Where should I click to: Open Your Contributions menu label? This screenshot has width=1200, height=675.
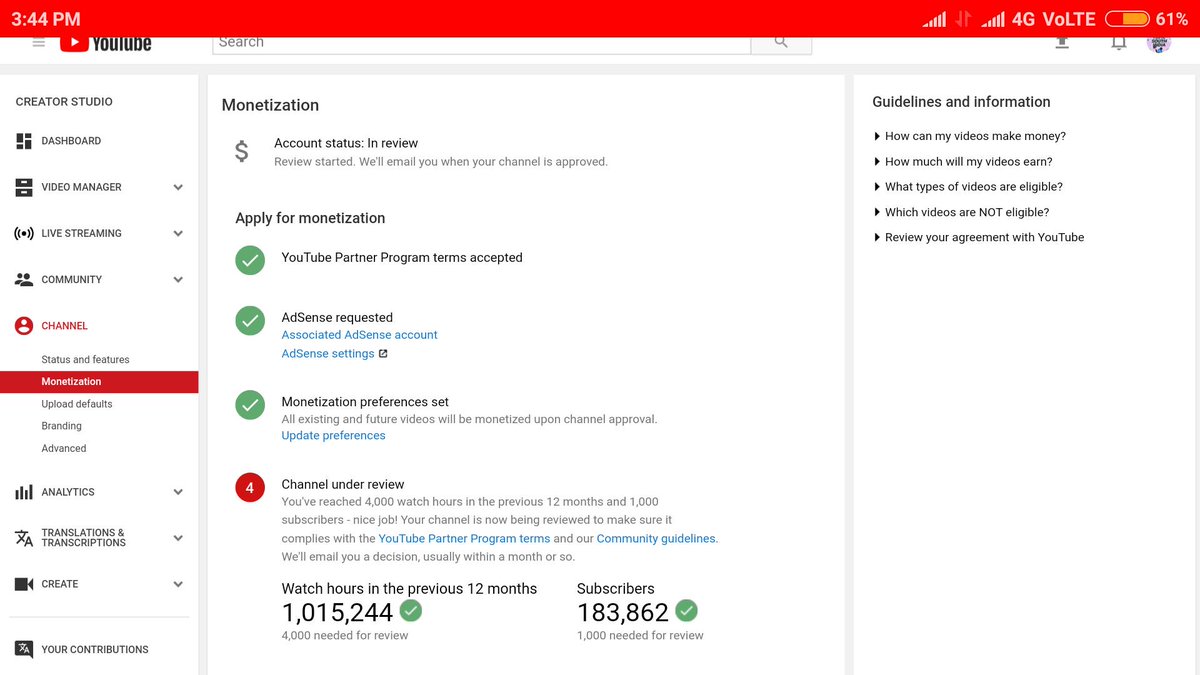(95, 649)
